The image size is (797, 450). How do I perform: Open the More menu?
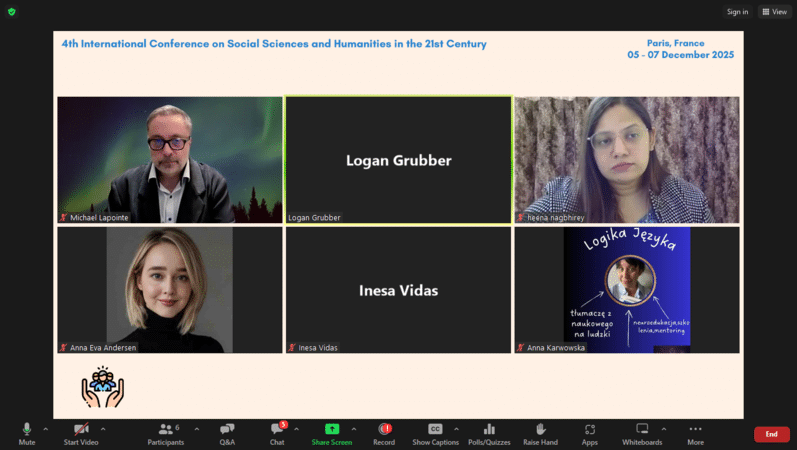695,432
